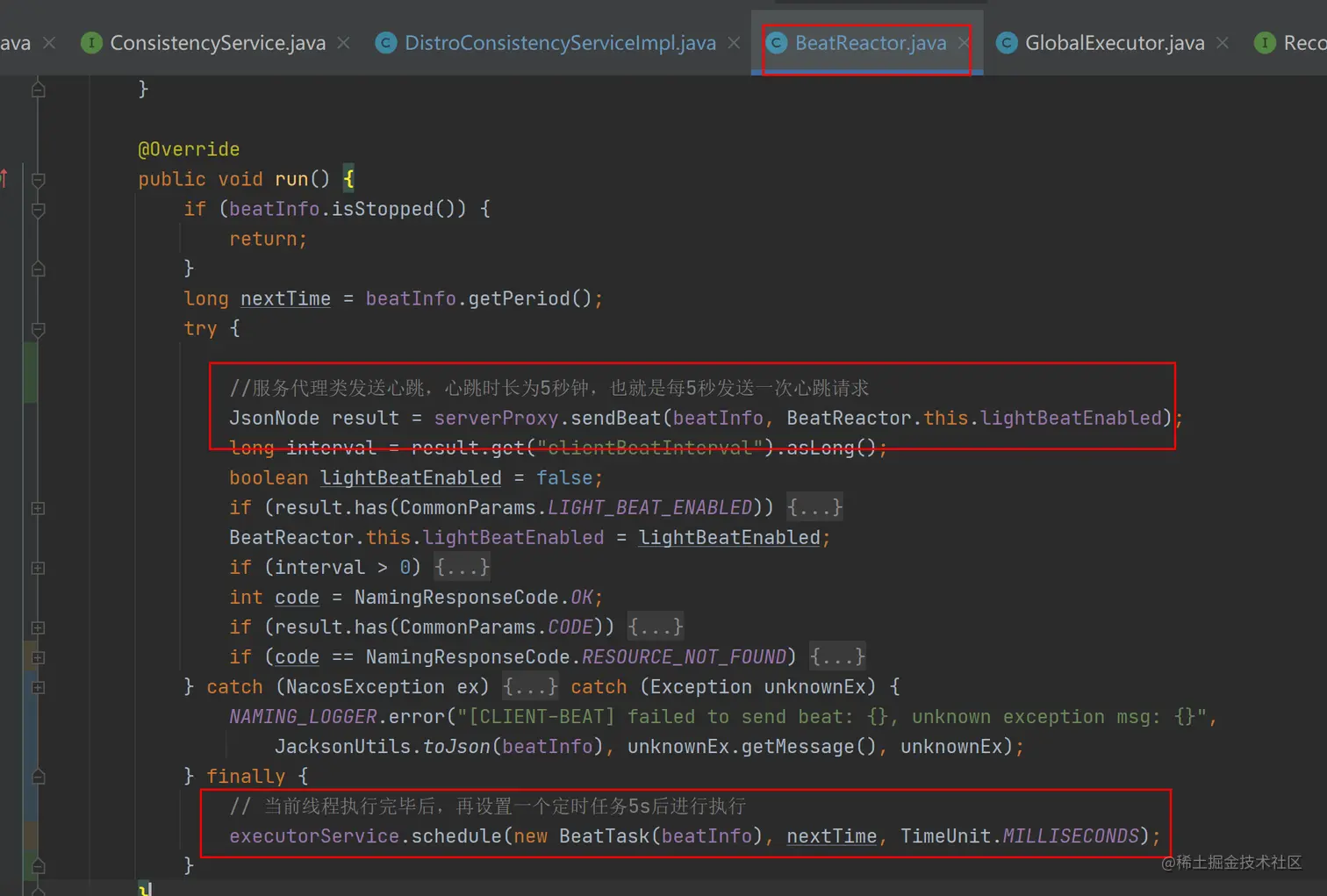Click the ConsistencyService.java interface file icon
The width and height of the screenshot is (1327, 896).
click(x=91, y=42)
